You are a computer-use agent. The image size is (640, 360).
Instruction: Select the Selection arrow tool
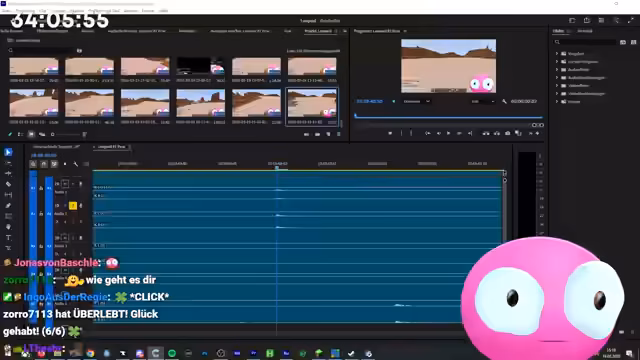[8, 152]
